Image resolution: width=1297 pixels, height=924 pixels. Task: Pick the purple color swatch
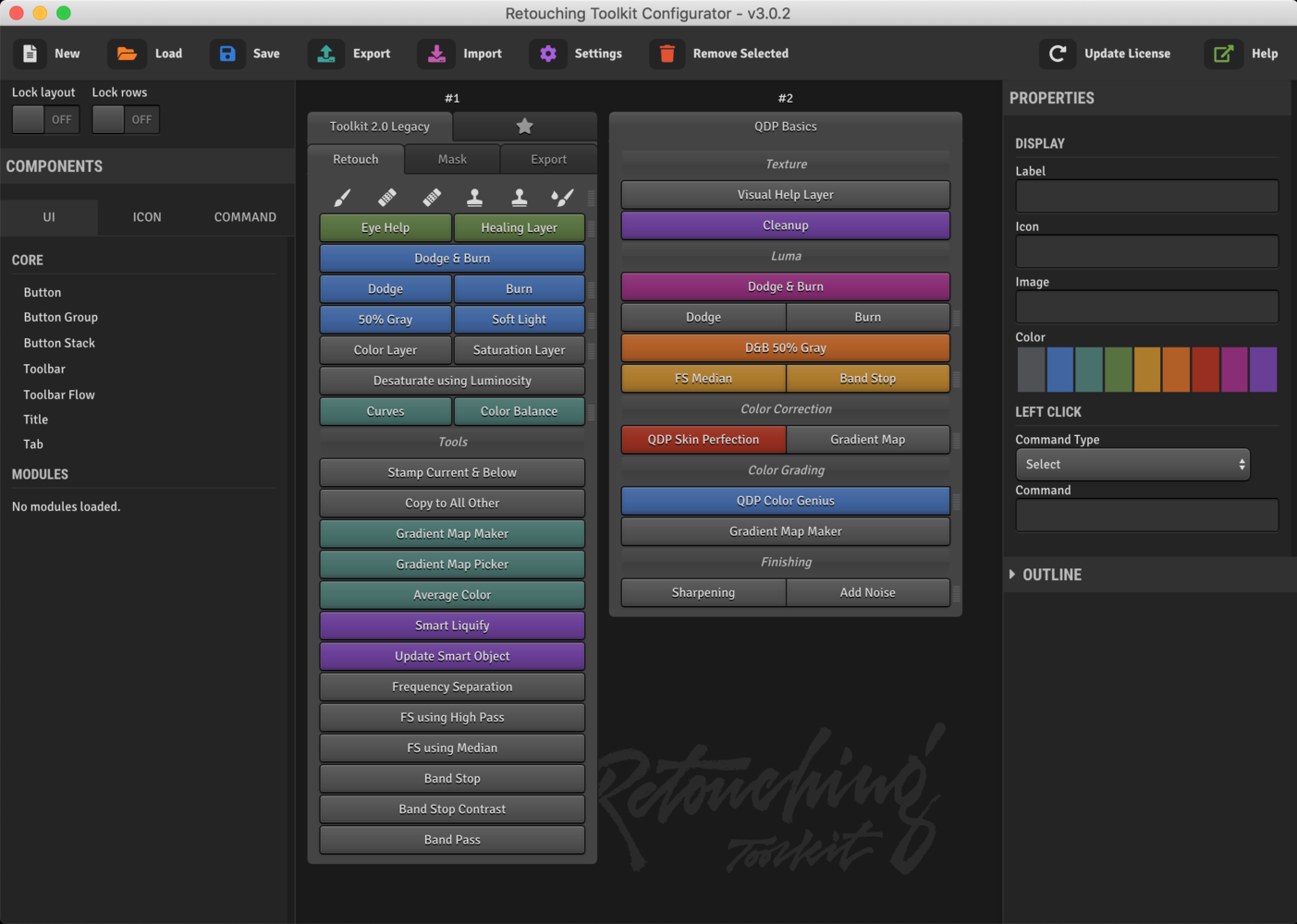point(1264,370)
